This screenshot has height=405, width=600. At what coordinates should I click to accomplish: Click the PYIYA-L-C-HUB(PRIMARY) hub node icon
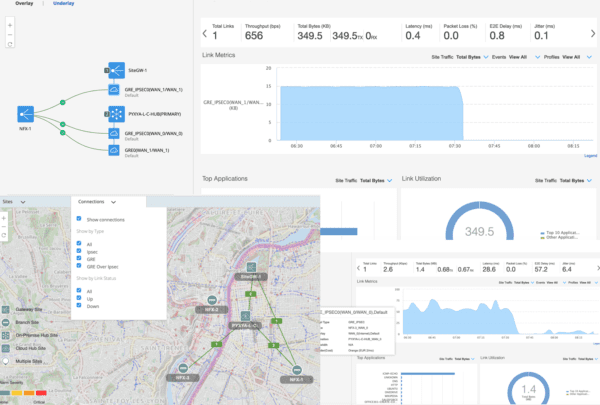point(112,113)
